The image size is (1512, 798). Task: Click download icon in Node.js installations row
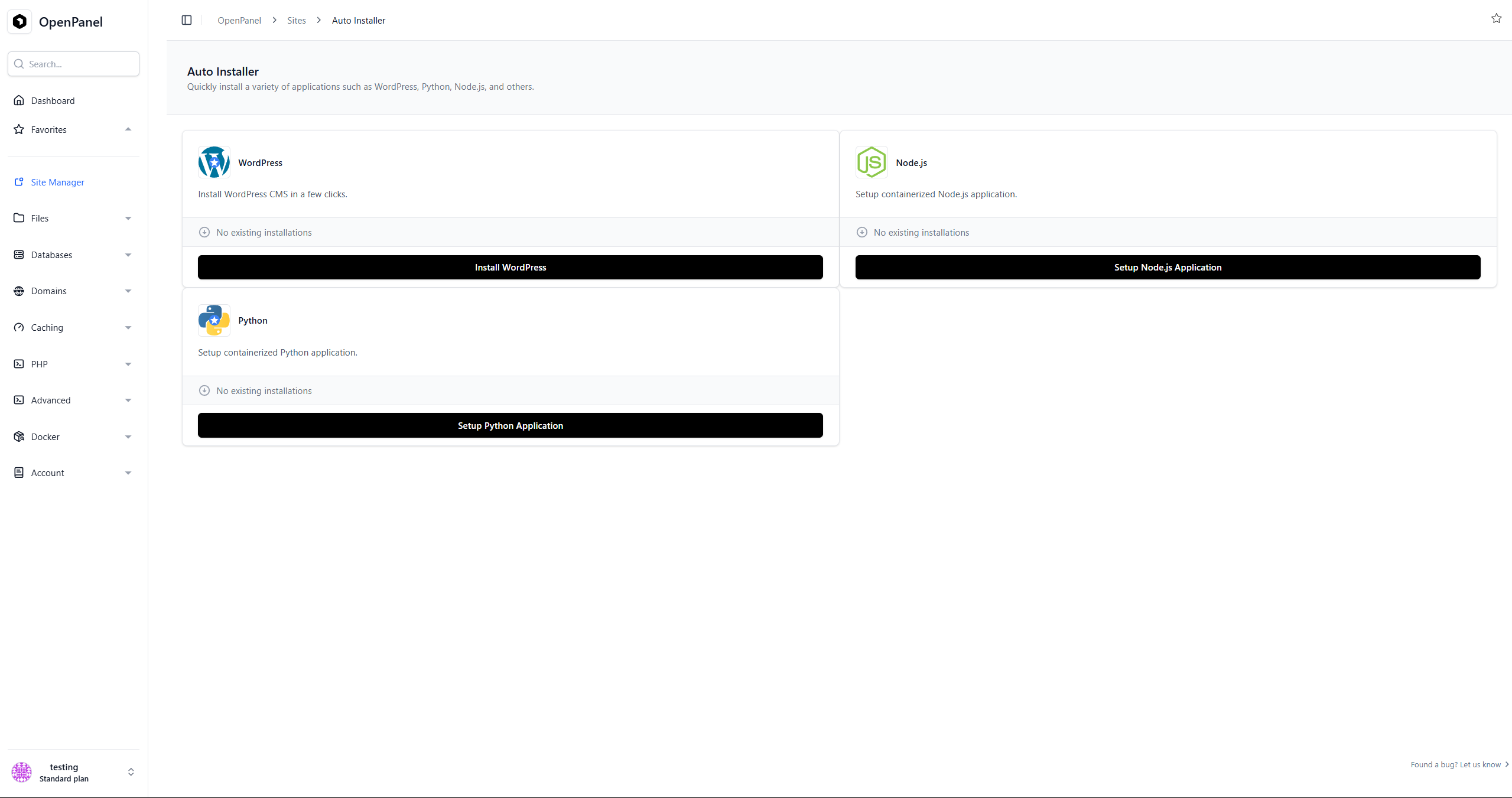[x=862, y=232]
